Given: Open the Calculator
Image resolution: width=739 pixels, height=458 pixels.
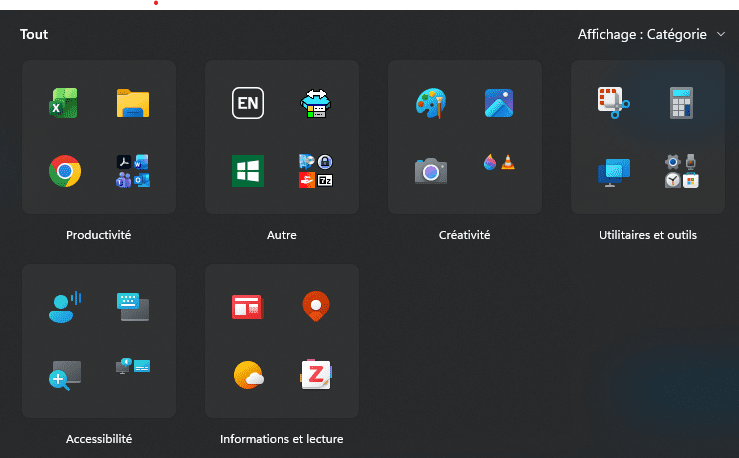Looking at the screenshot, I should 682,103.
